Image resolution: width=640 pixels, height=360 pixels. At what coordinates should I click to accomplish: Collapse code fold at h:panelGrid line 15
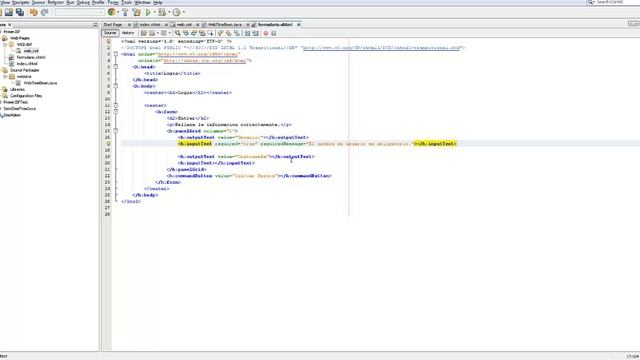(116, 131)
